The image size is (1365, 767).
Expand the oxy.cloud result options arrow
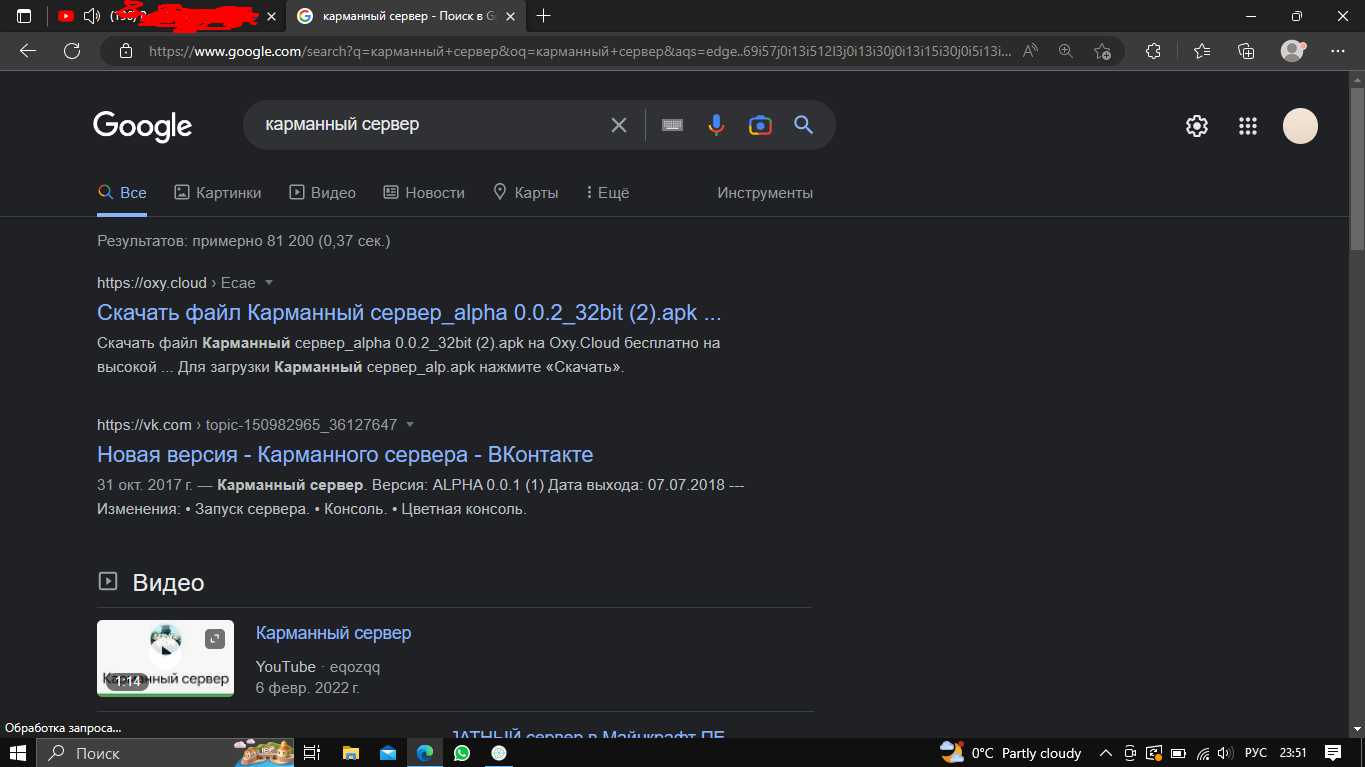coord(268,283)
